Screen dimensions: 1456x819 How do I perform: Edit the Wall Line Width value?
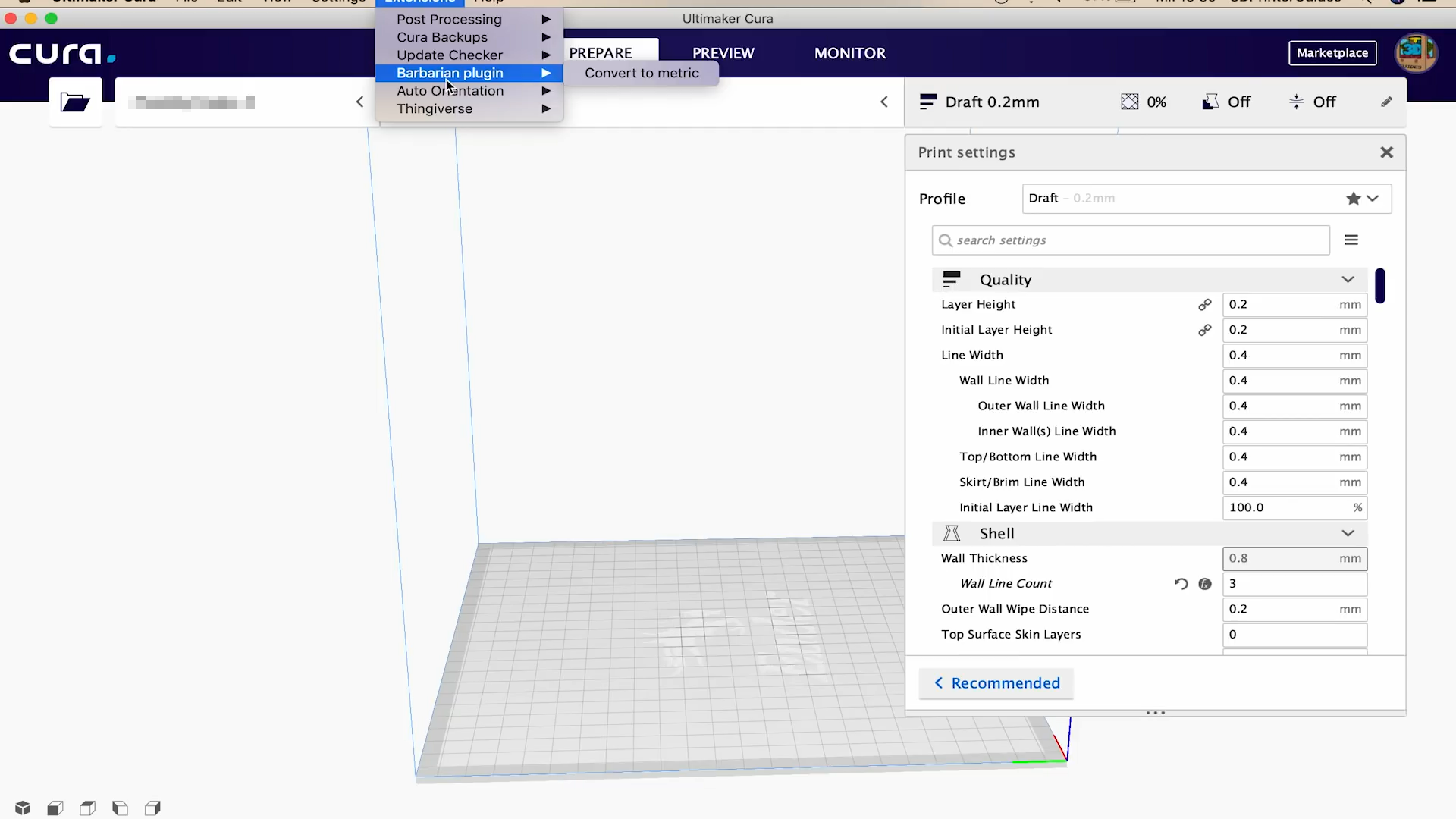click(1294, 381)
